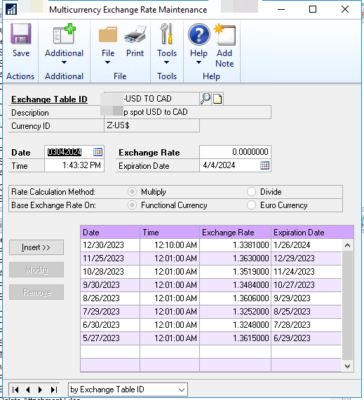Click the Help question mark icon
Screen dimensions: 364x400
click(x=199, y=35)
